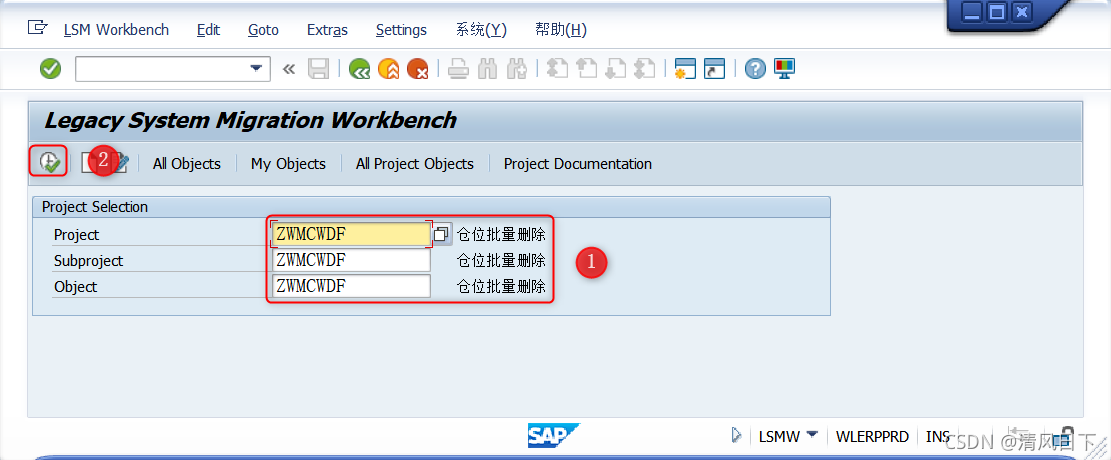Click the 仓位批量删除 text beside the Object field
The image size is (1111, 460).
(x=501, y=286)
